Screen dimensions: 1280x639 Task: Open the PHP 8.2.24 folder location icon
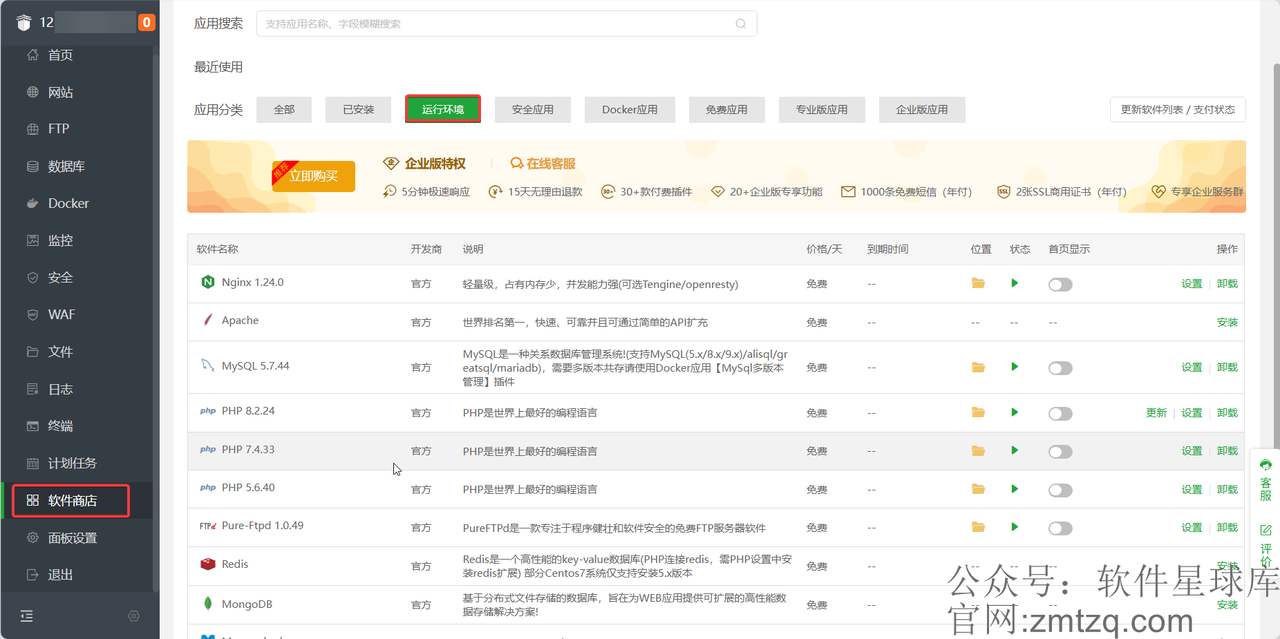[x=978, y=412]
